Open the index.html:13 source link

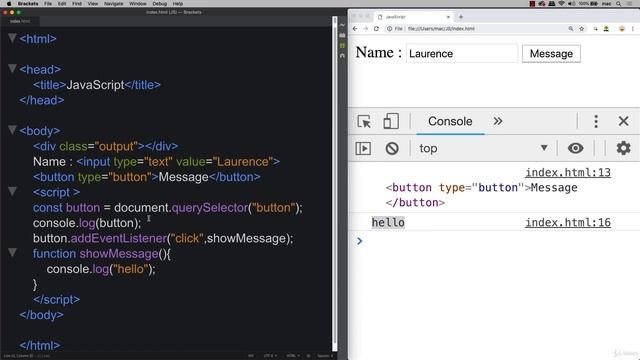pyautogui.click(x=568, y=172)
